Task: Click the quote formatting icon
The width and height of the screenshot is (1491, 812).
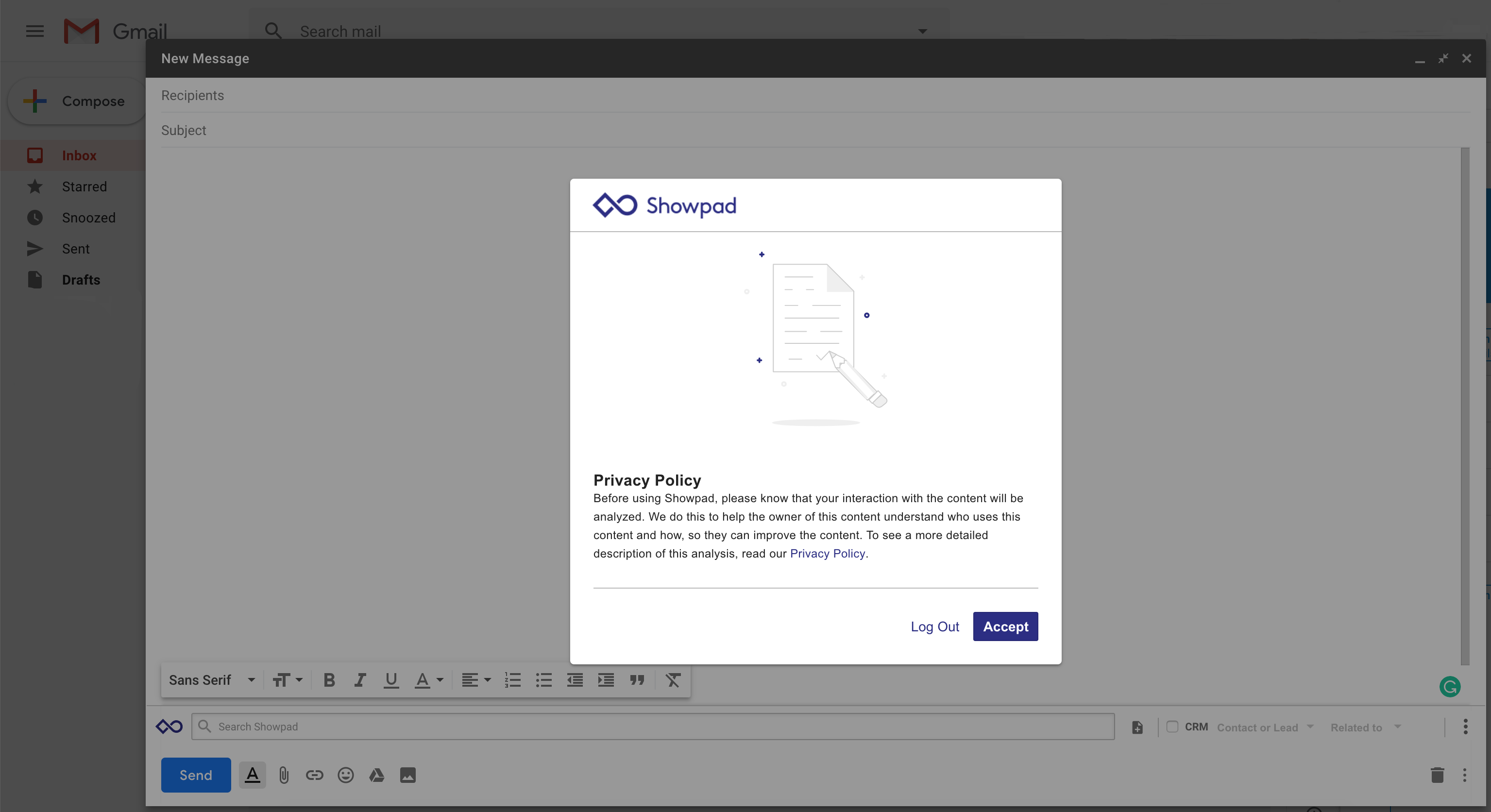Action: pos(637,680)
